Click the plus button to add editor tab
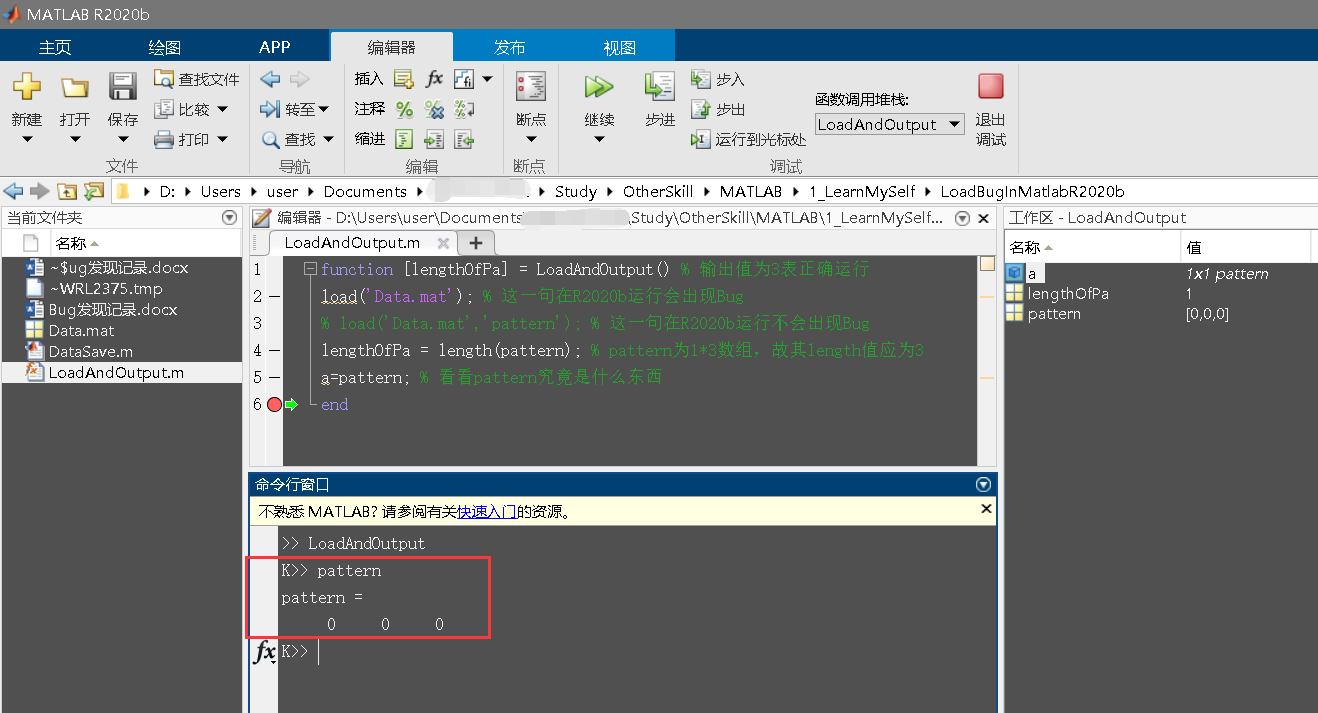1318x713 pixels. pos(476,242)
